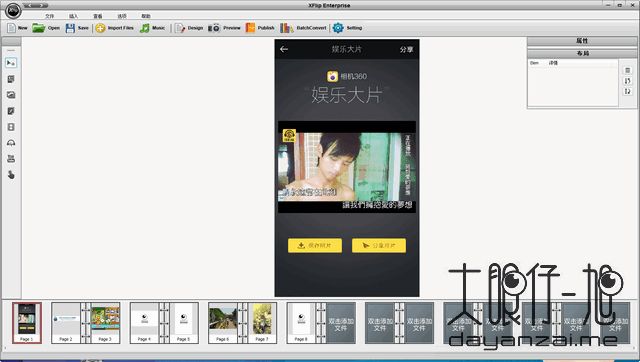Open the second menu bar item, after 文件
640x362 pixels.
click(73, 16)
